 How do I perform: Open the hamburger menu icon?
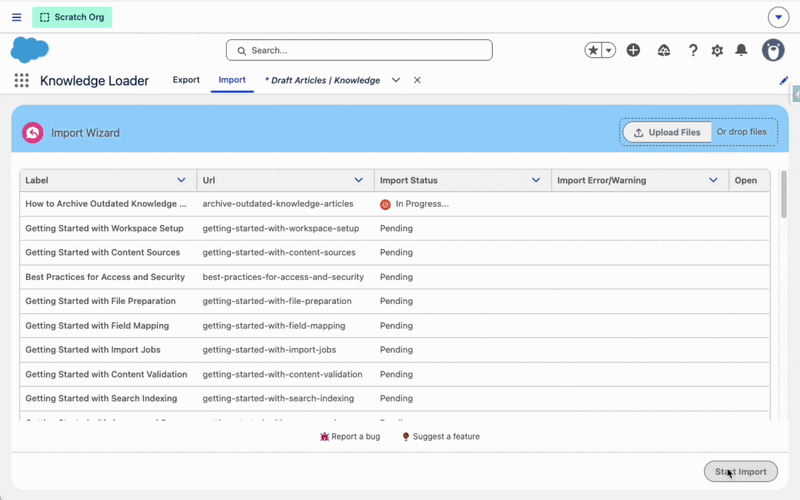coord(16,17)
